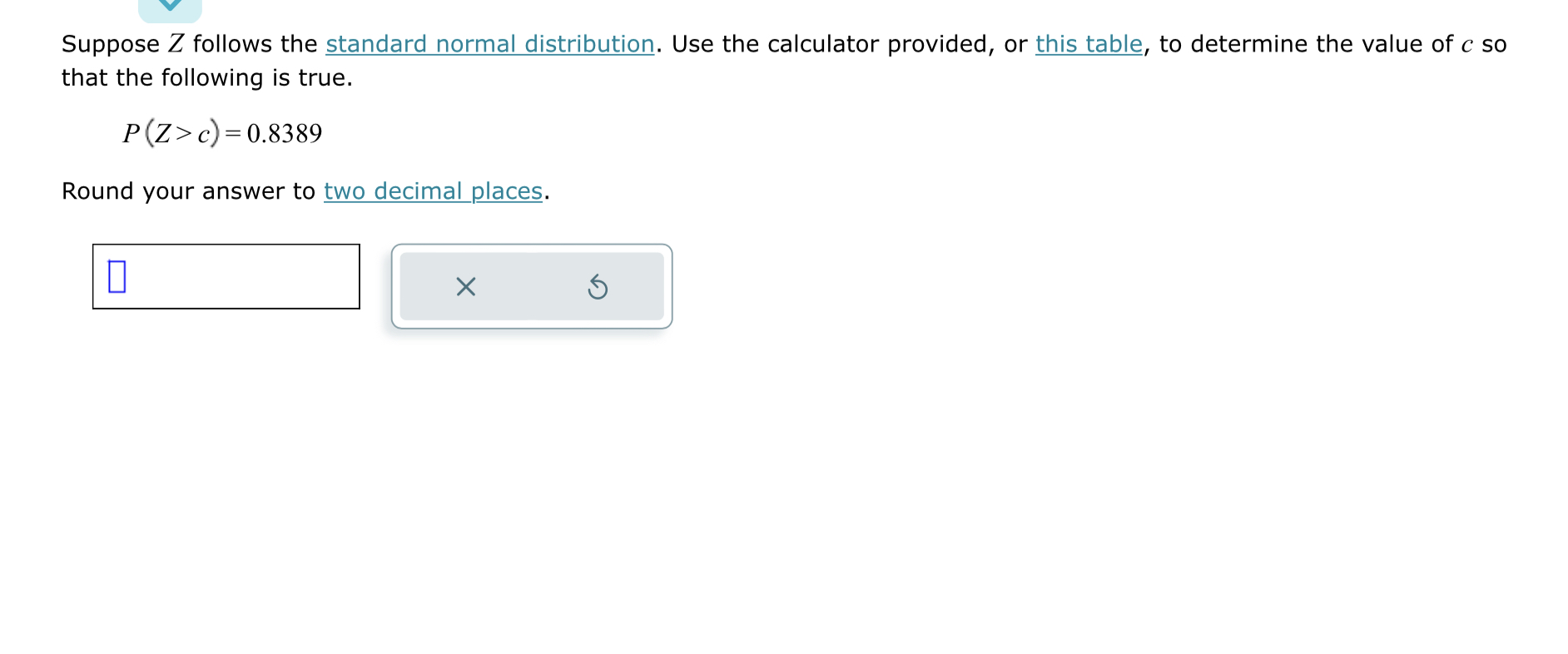Use the reset icon to restore answer
The height and width of the screenshot is (654, 1568).
pos(598,287)
